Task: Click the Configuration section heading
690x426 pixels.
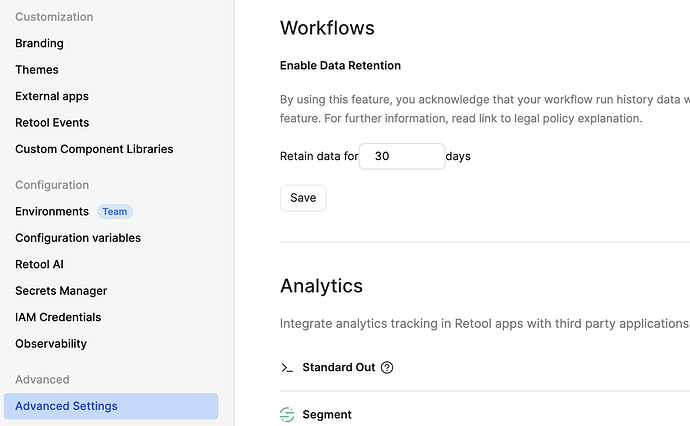Action: click(52, 185)
